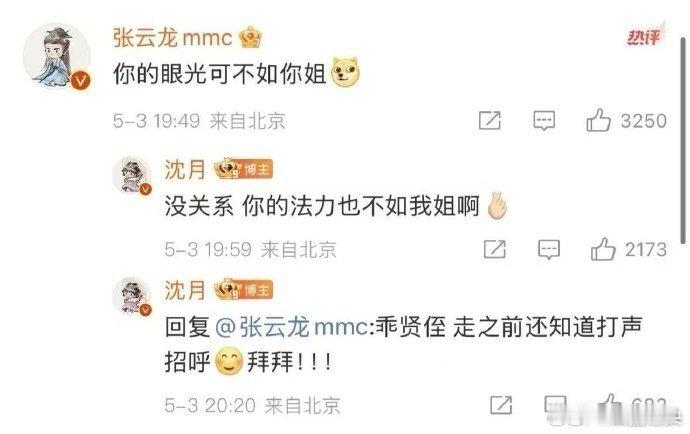Open replies on 张云龙mmc's top comment
690x434 pixels.
tap(544, 121)
